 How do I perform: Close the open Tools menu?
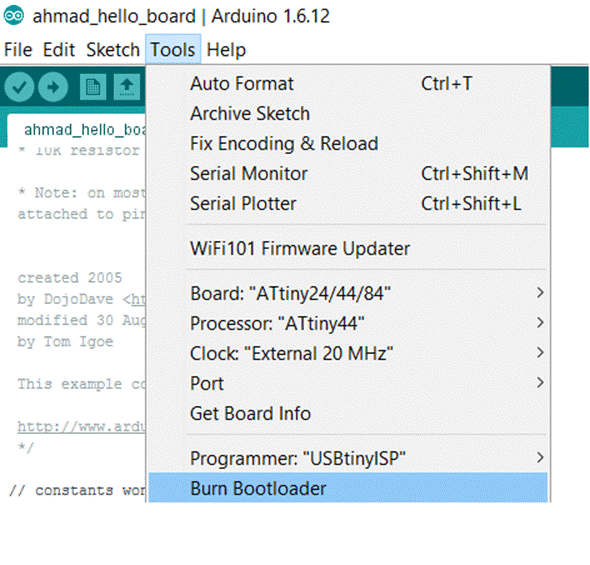point(173,50)
